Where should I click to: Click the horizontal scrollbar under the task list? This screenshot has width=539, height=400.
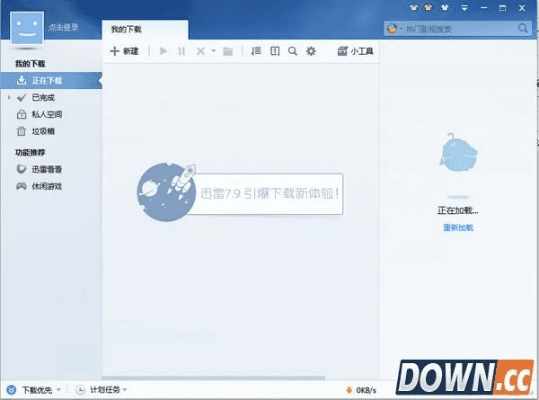213,378
